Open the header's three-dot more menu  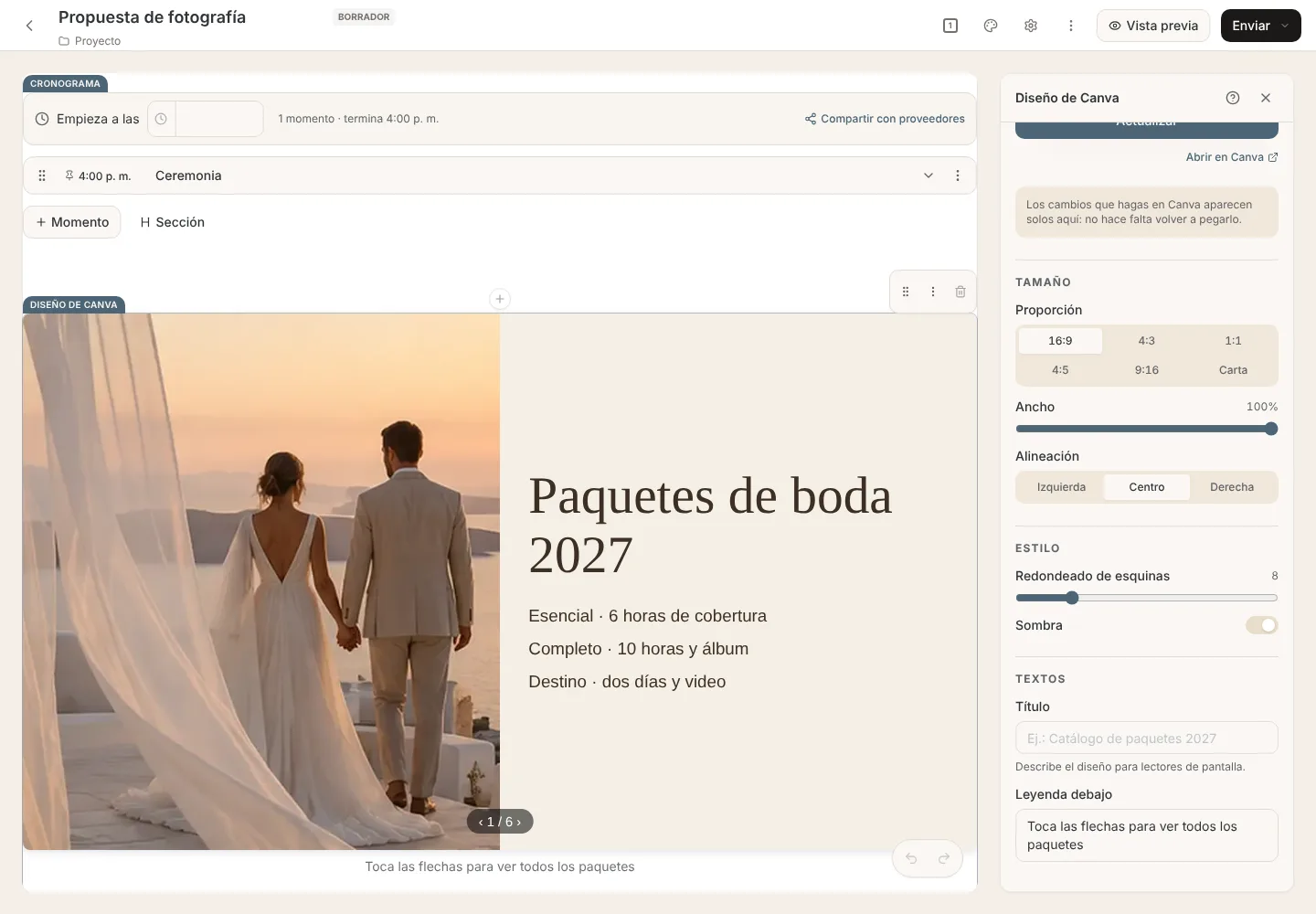(1071, 26)
